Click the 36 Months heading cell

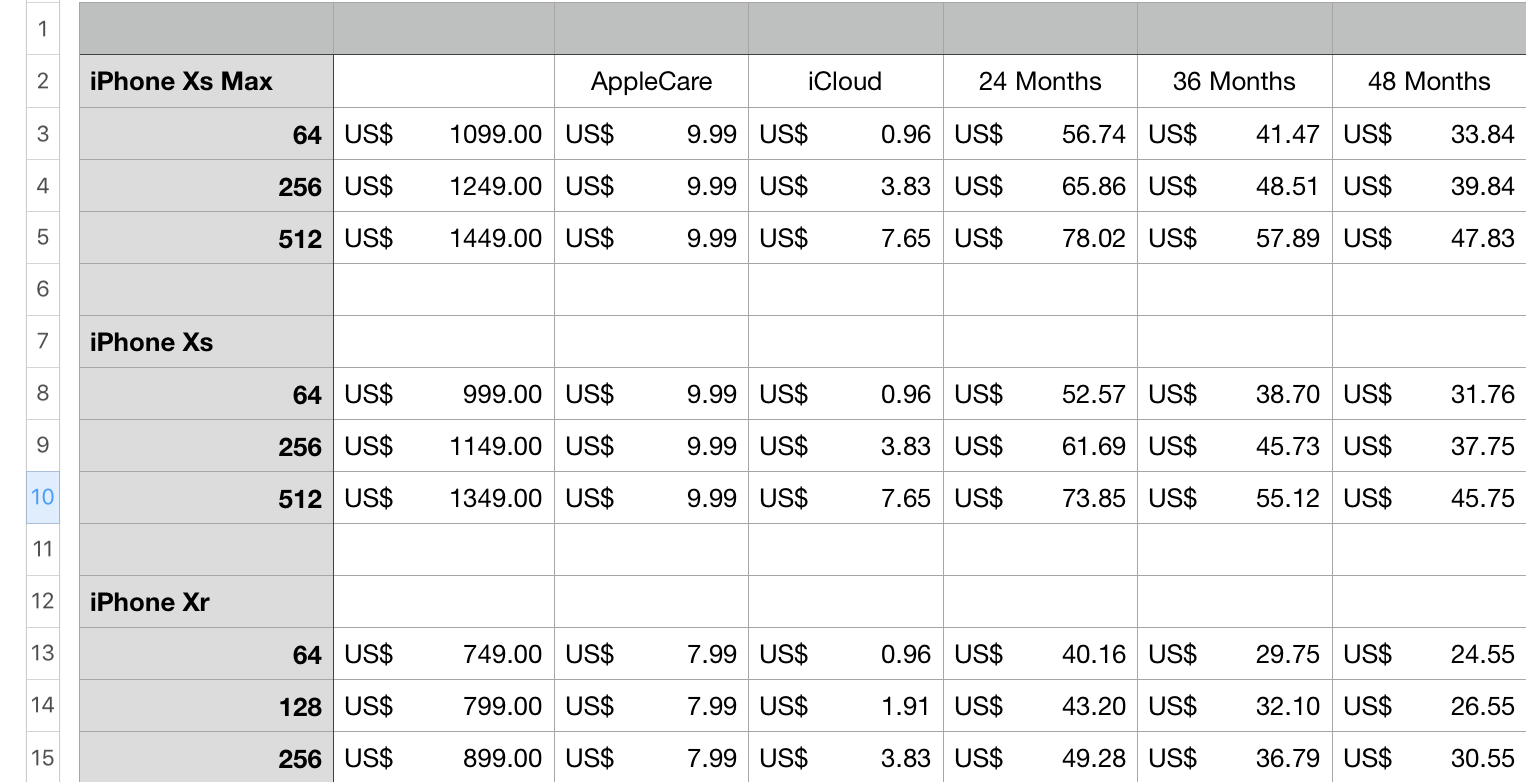tap(1234, 82)
